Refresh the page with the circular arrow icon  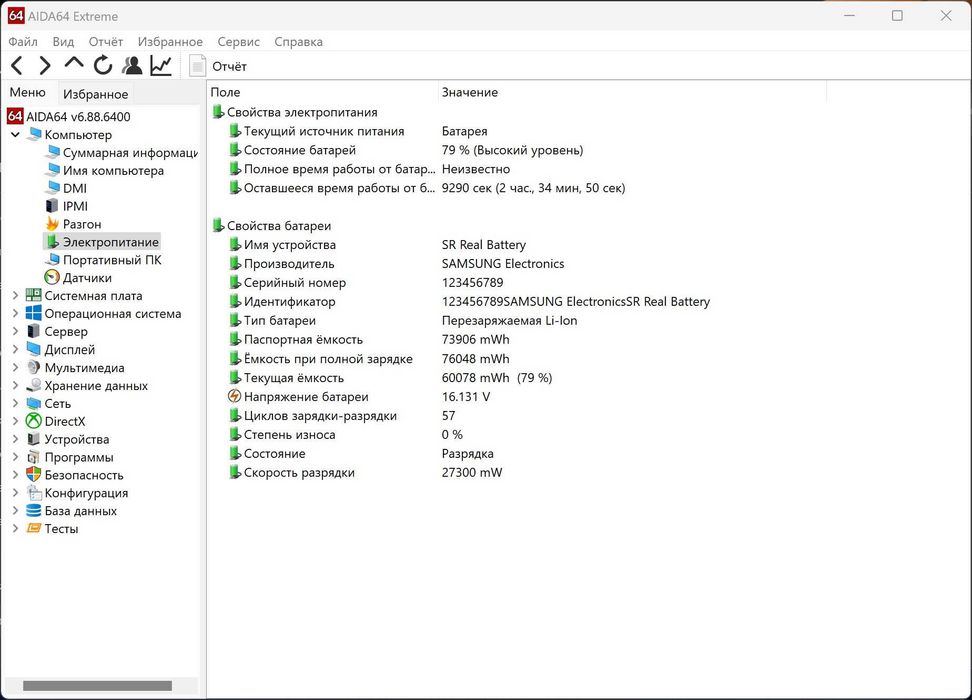point(103,65)
